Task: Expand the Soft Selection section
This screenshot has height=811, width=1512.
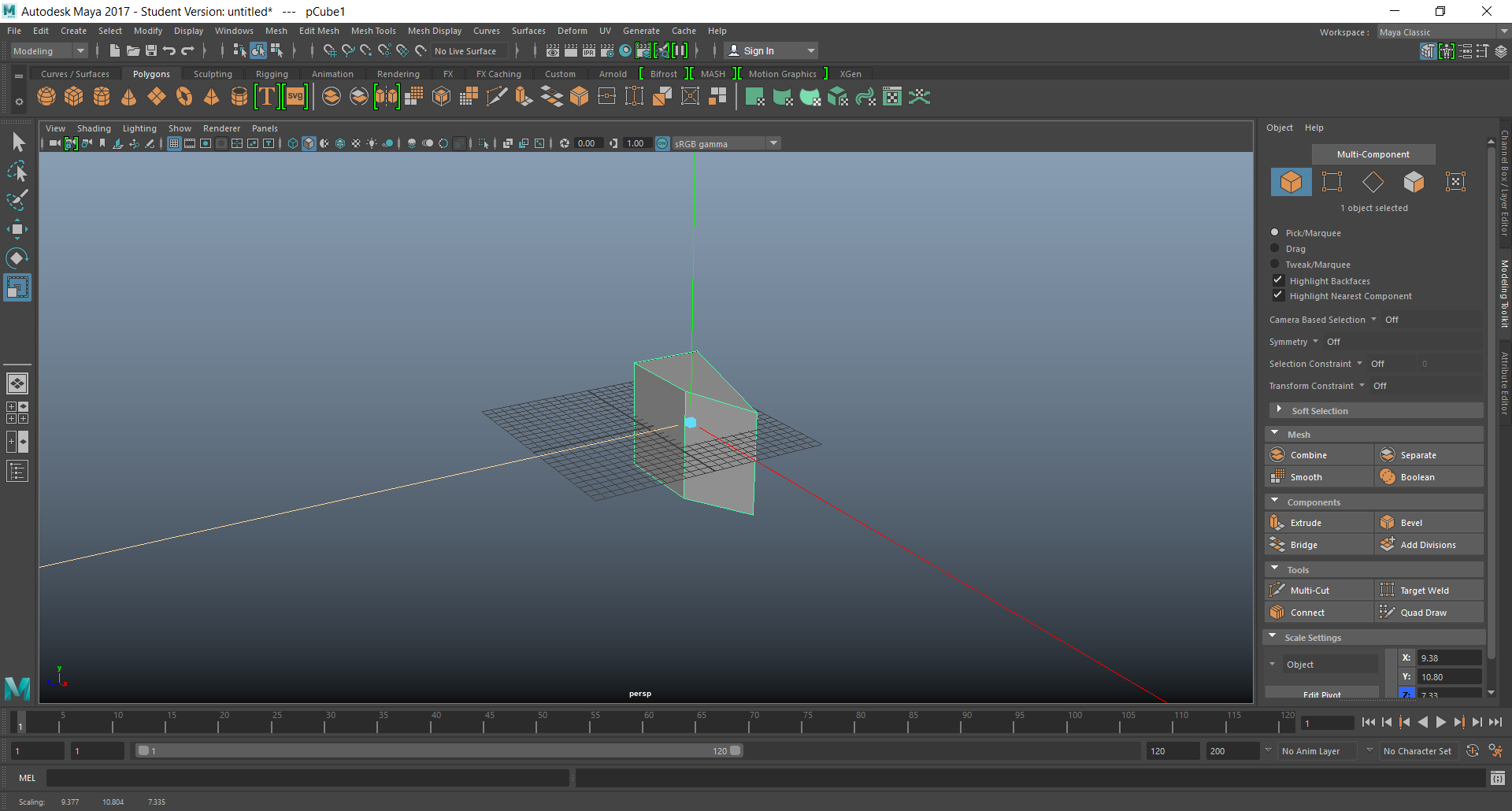Action: [x=1278, y=410]
